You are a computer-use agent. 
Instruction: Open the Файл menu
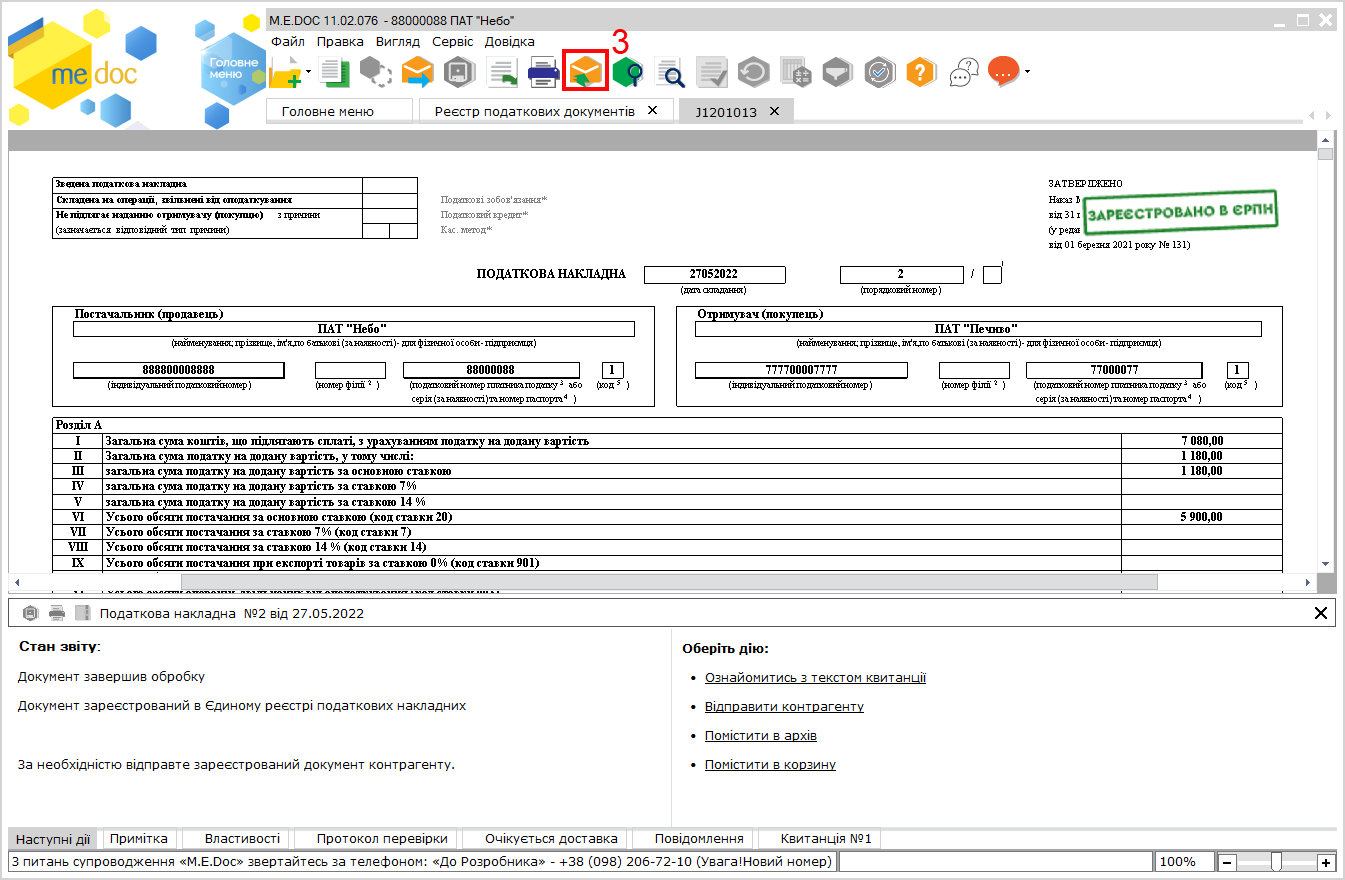(x=288, y=42)
